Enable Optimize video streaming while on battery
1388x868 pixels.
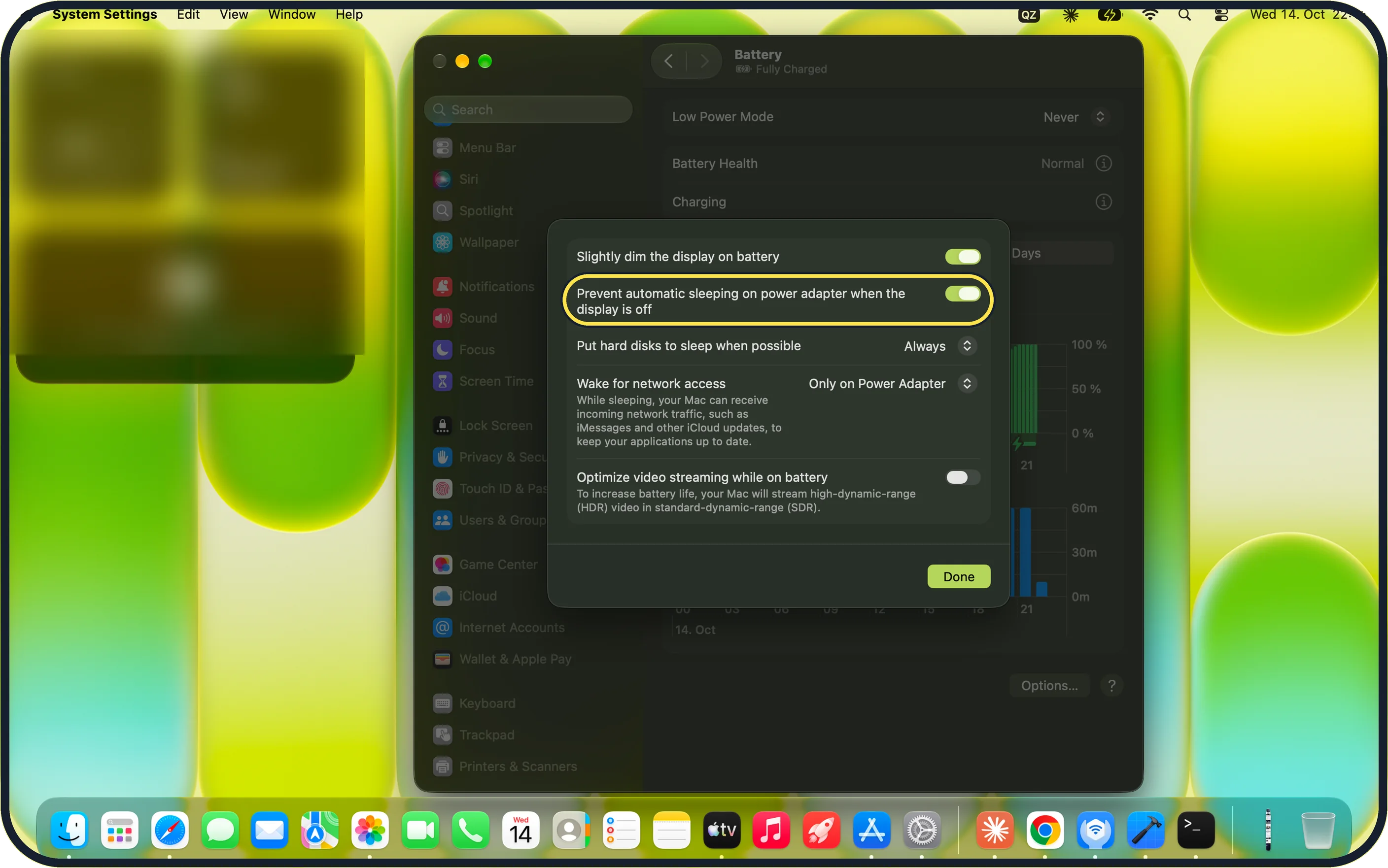click(963, 477)
